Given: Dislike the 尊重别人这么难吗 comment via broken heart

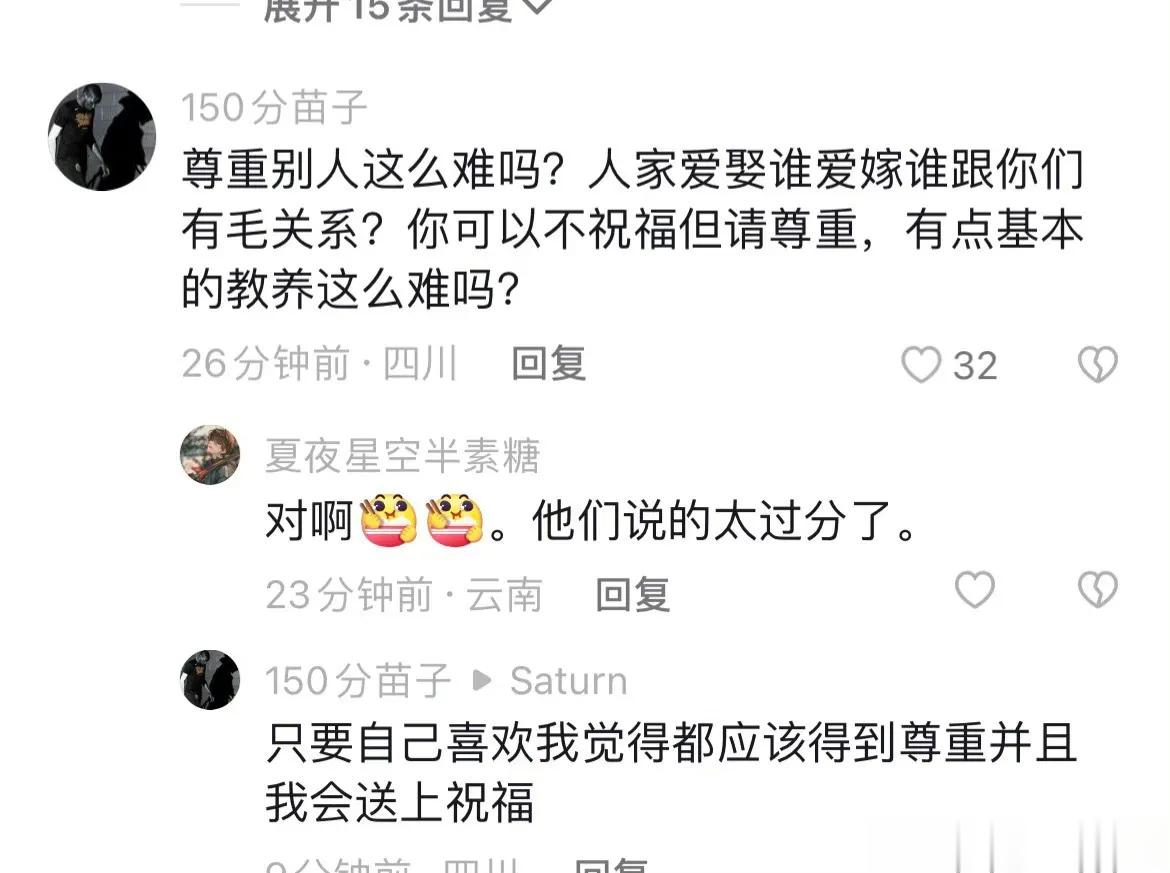Looking at the screenshot, I should pyautogui.click(x=1098, y=365).
